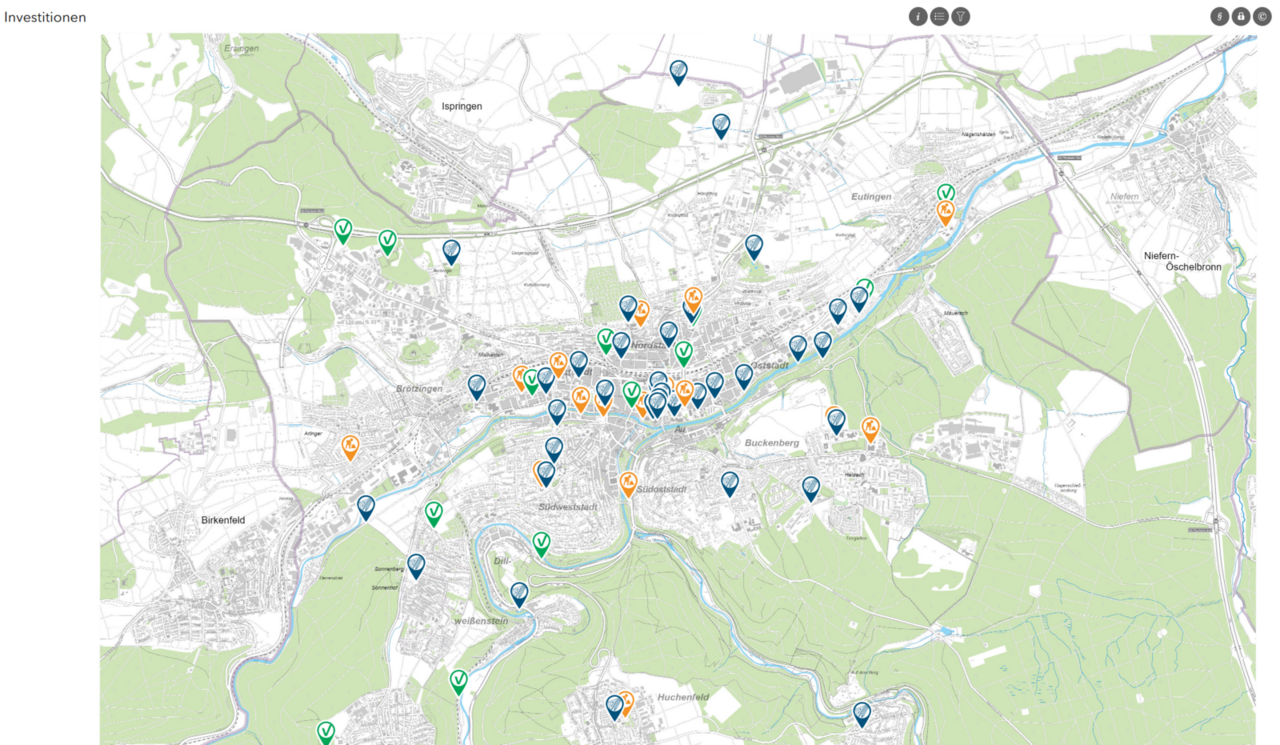Image resolution: width=1280 pixels, height=745 pixels.
Task: Select green checkmark at bottom-left map edge
Action: (326, 731)
